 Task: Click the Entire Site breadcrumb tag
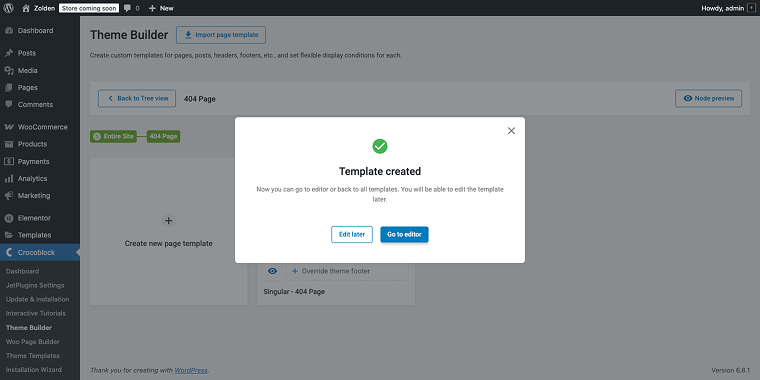pyautogui.click(x=113, y=137)
